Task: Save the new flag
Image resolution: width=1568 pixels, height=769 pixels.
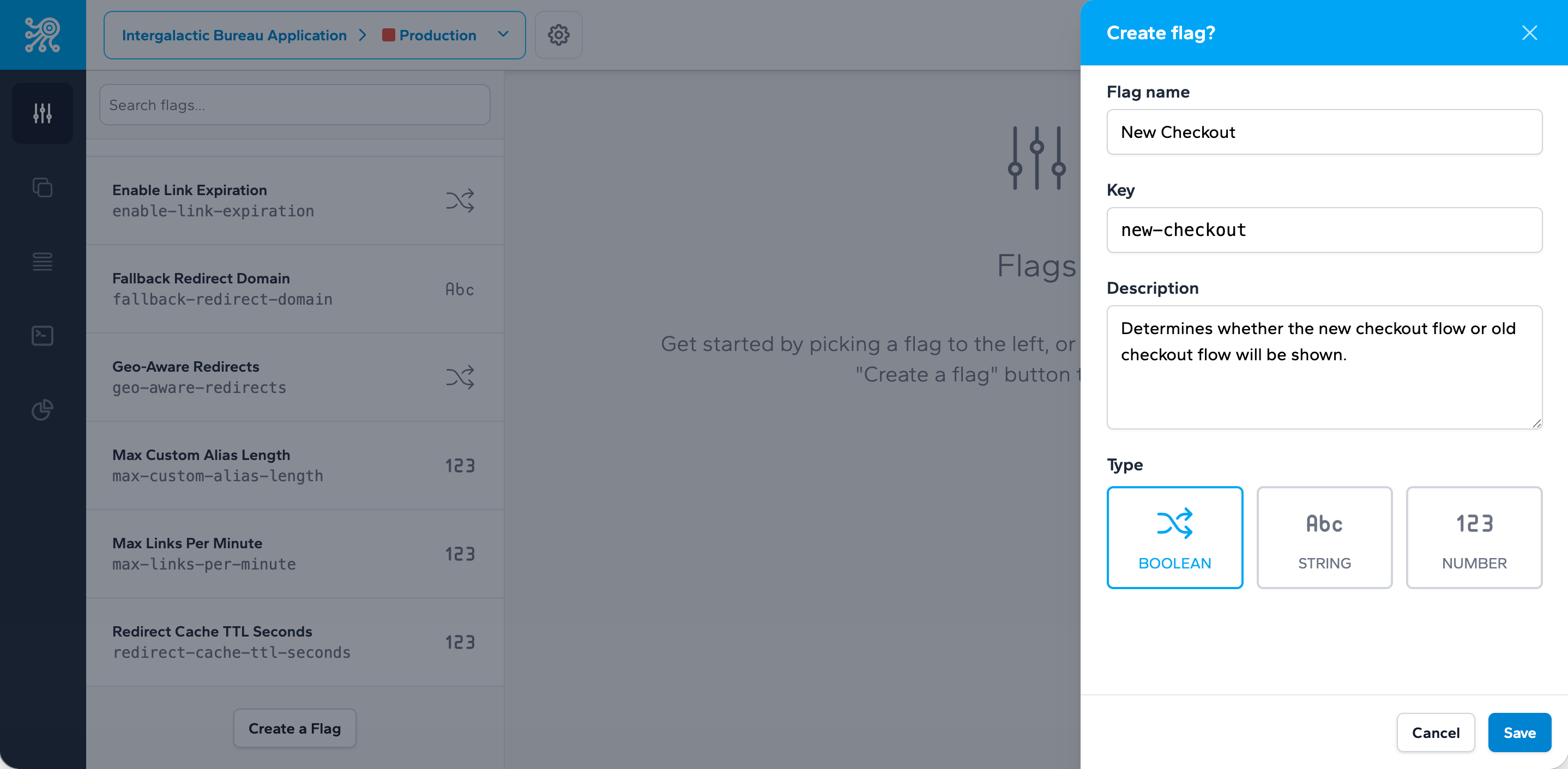Action: pos(1519,732)
